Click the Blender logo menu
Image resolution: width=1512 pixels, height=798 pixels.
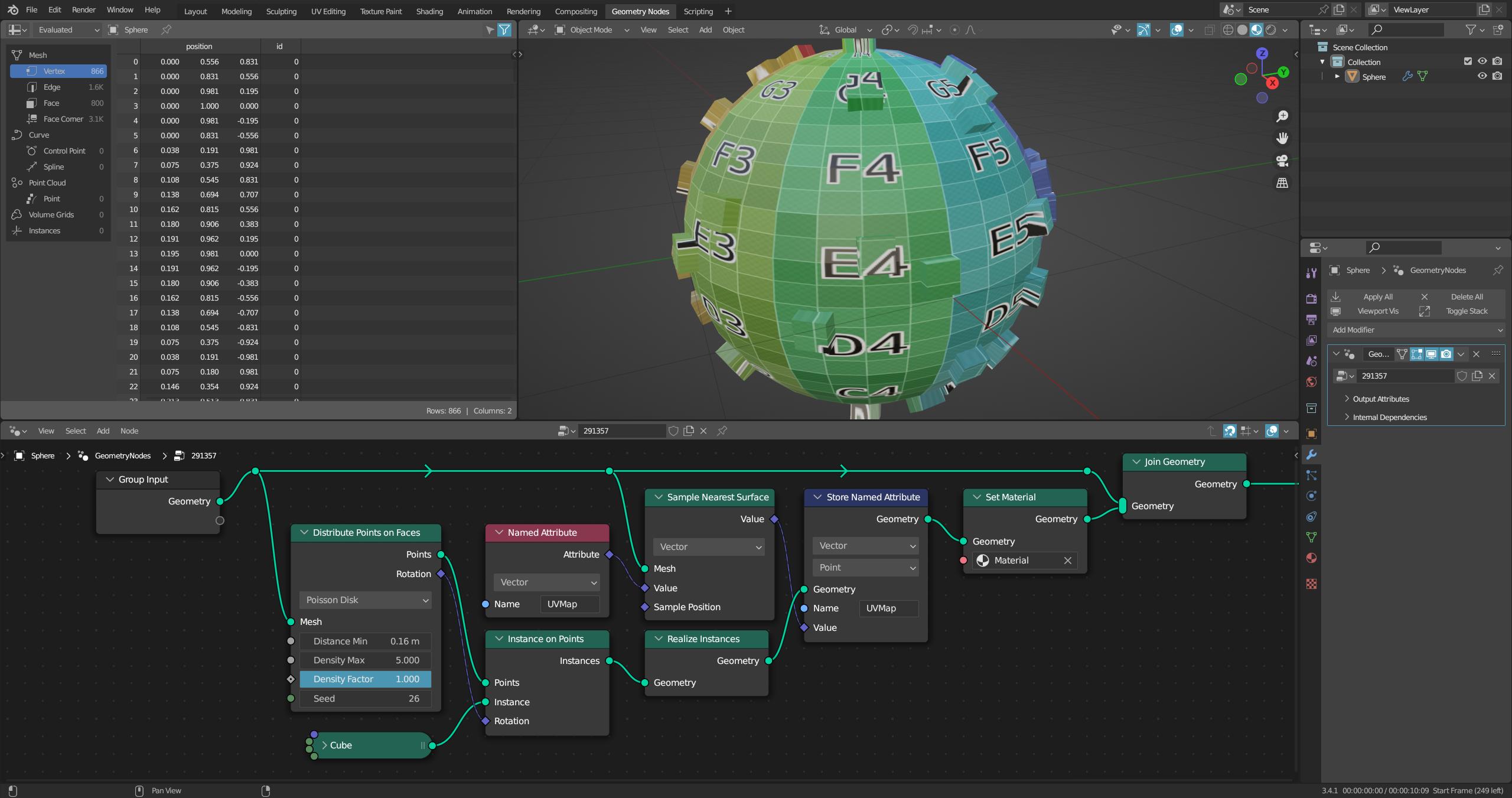point(13,10)
